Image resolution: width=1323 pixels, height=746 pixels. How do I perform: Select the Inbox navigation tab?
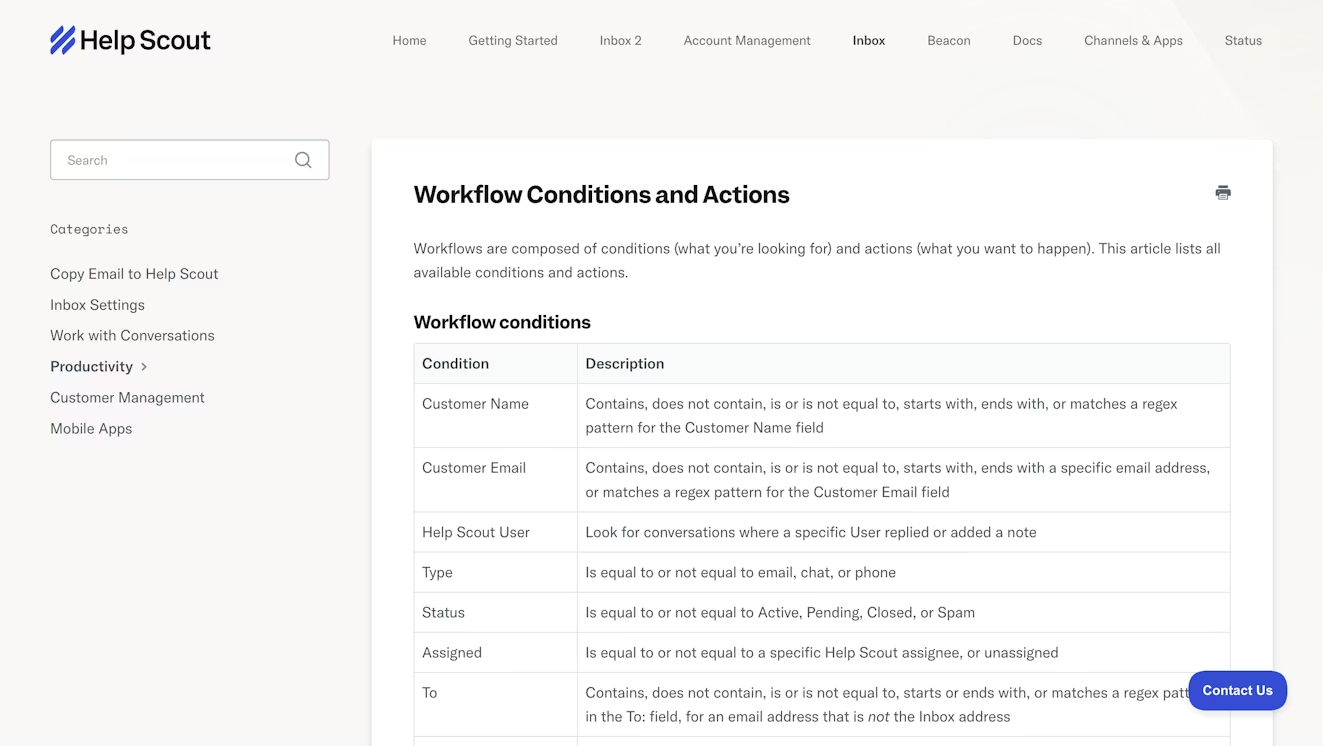868,41
